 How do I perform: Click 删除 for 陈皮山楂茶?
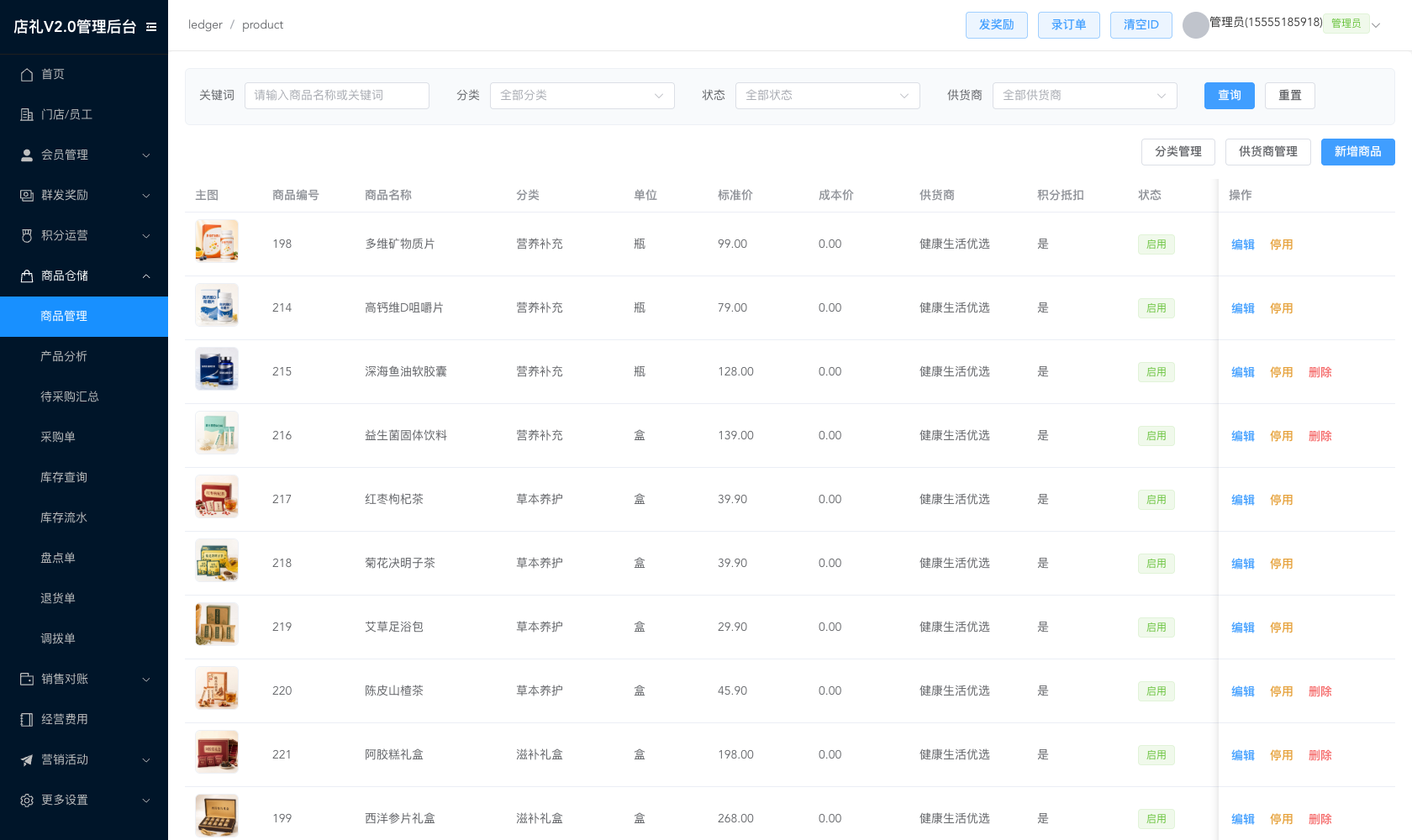[x=1320, y=691]
